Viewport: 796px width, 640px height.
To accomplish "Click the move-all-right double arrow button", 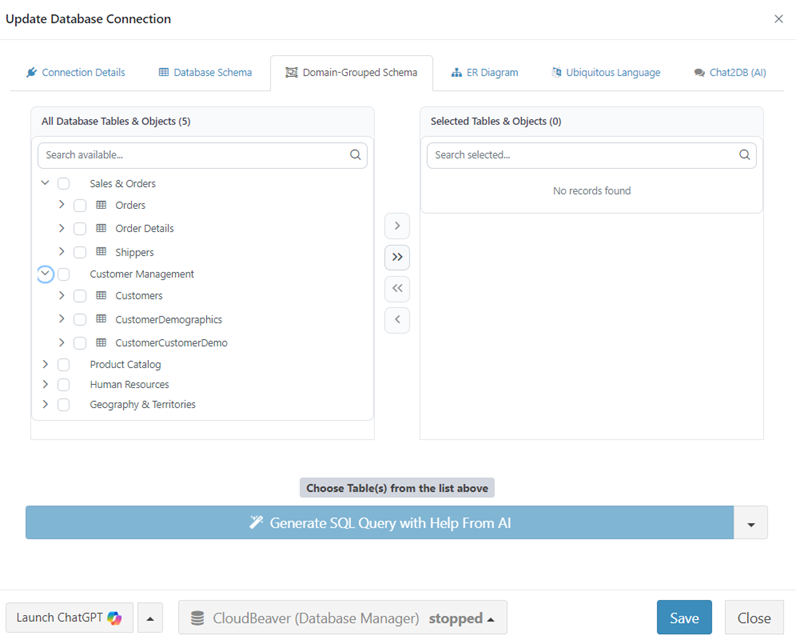I will tap(397, 257).
